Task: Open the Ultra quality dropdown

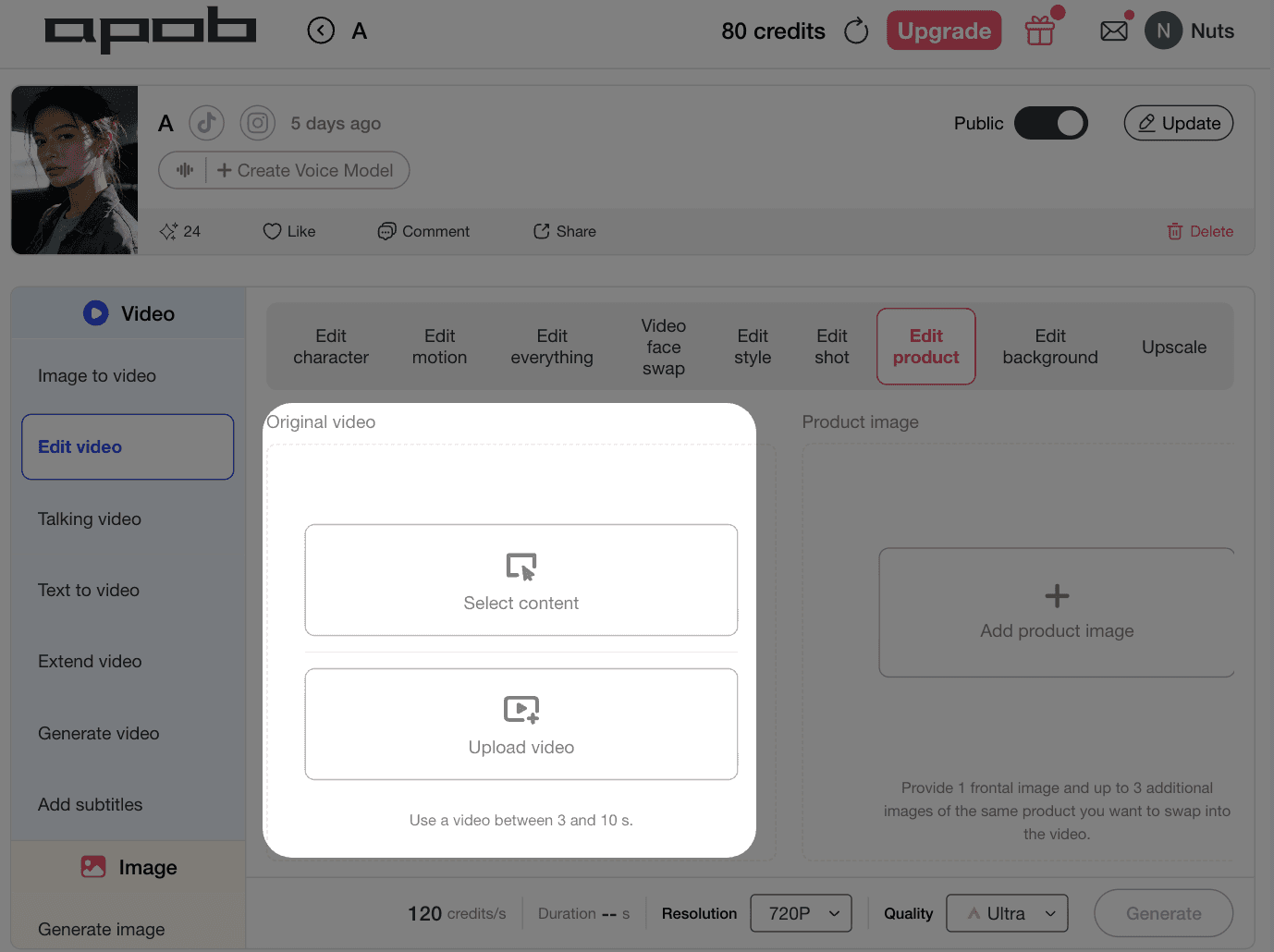Action: point(1008,913)
